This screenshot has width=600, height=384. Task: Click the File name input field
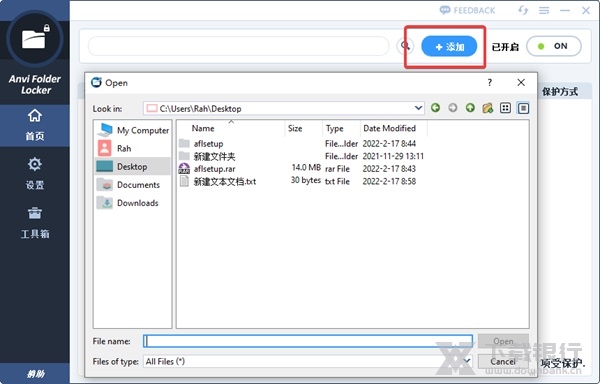click(308, 341)
